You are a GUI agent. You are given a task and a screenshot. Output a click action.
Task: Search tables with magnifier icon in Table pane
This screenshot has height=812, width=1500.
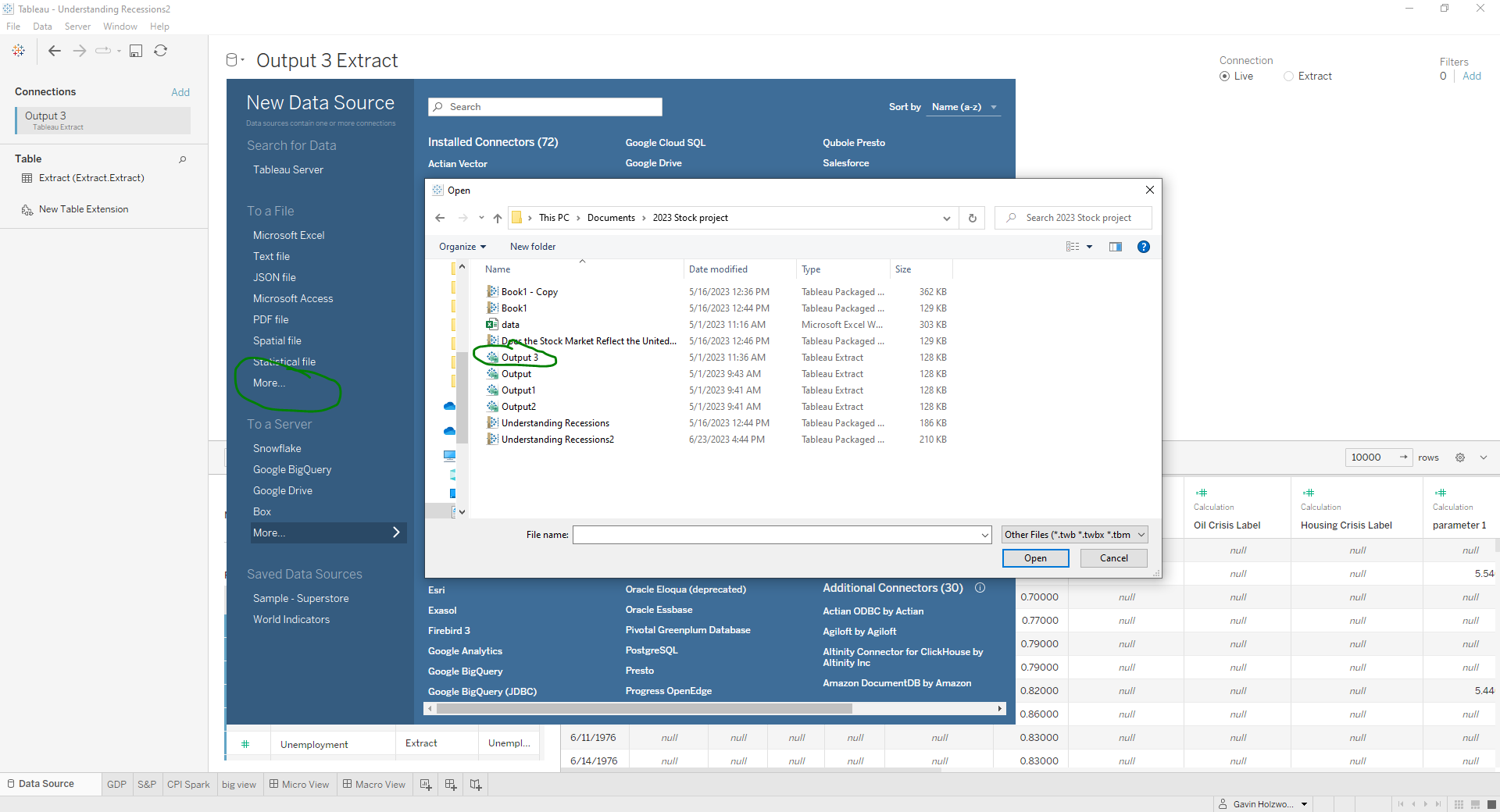pyautogui.click(x=183, y=159)
